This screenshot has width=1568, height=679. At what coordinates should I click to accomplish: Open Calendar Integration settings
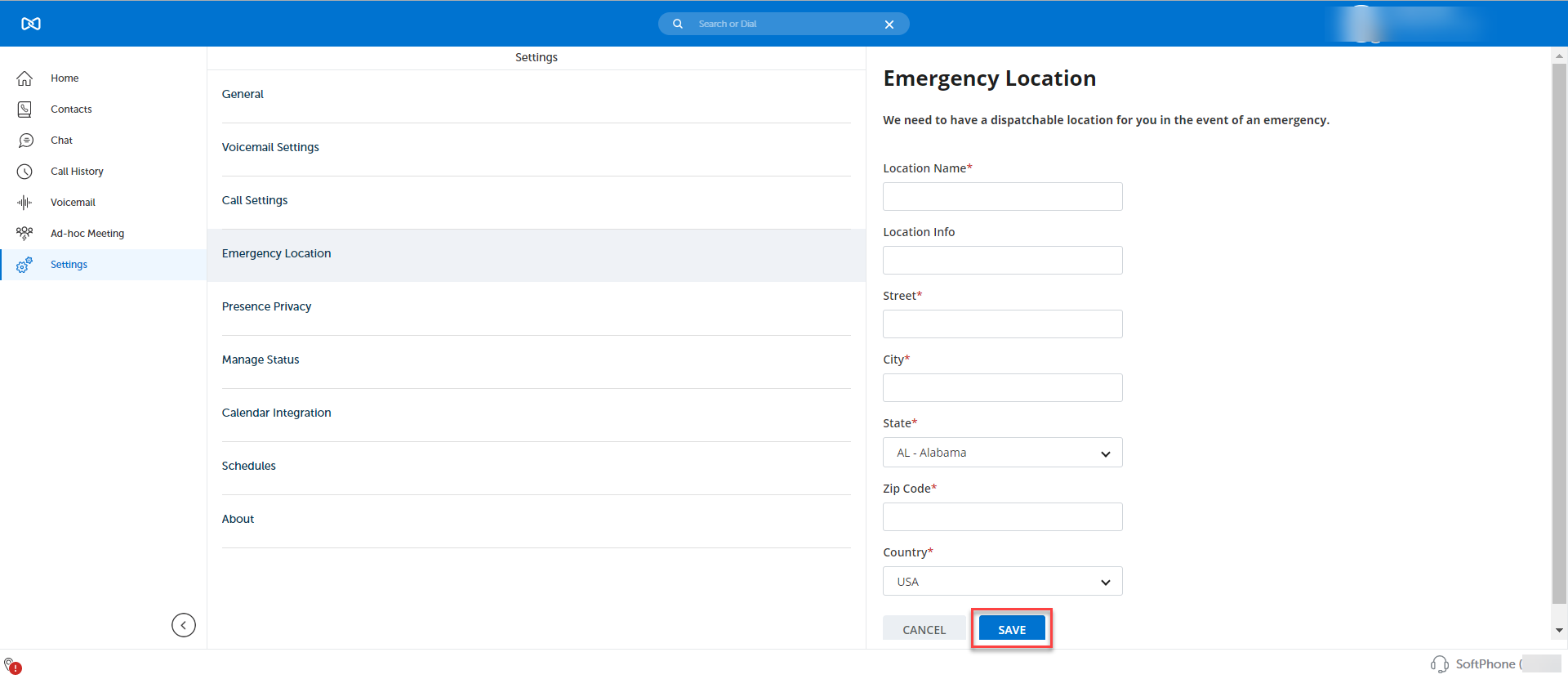pyautogui.click(x=276, y=413)
